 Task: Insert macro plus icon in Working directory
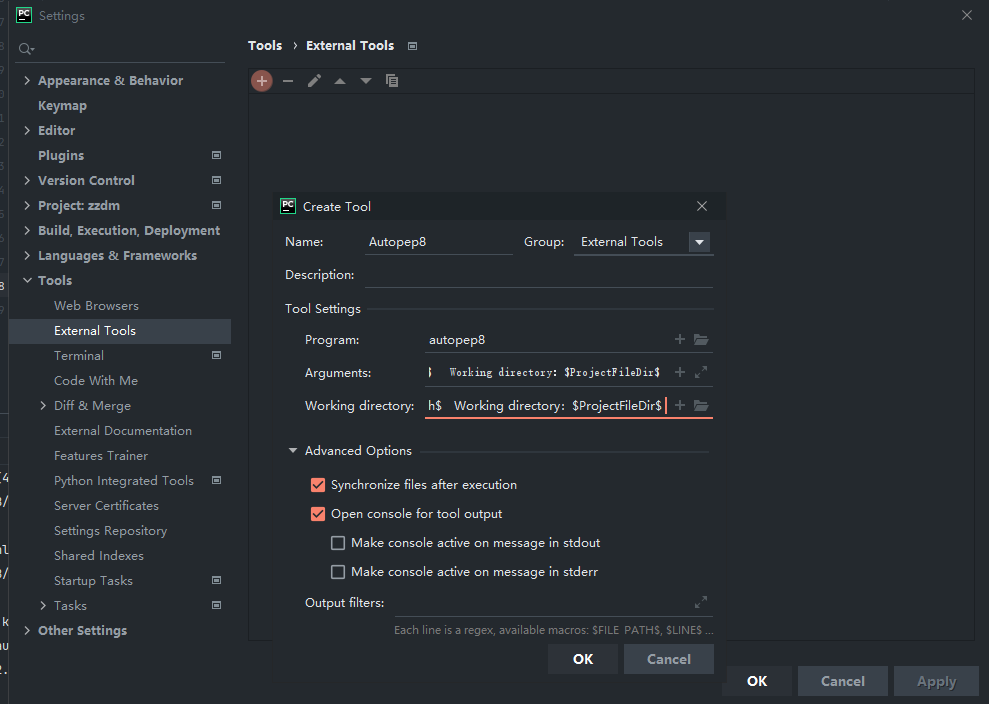coord(679,405)
